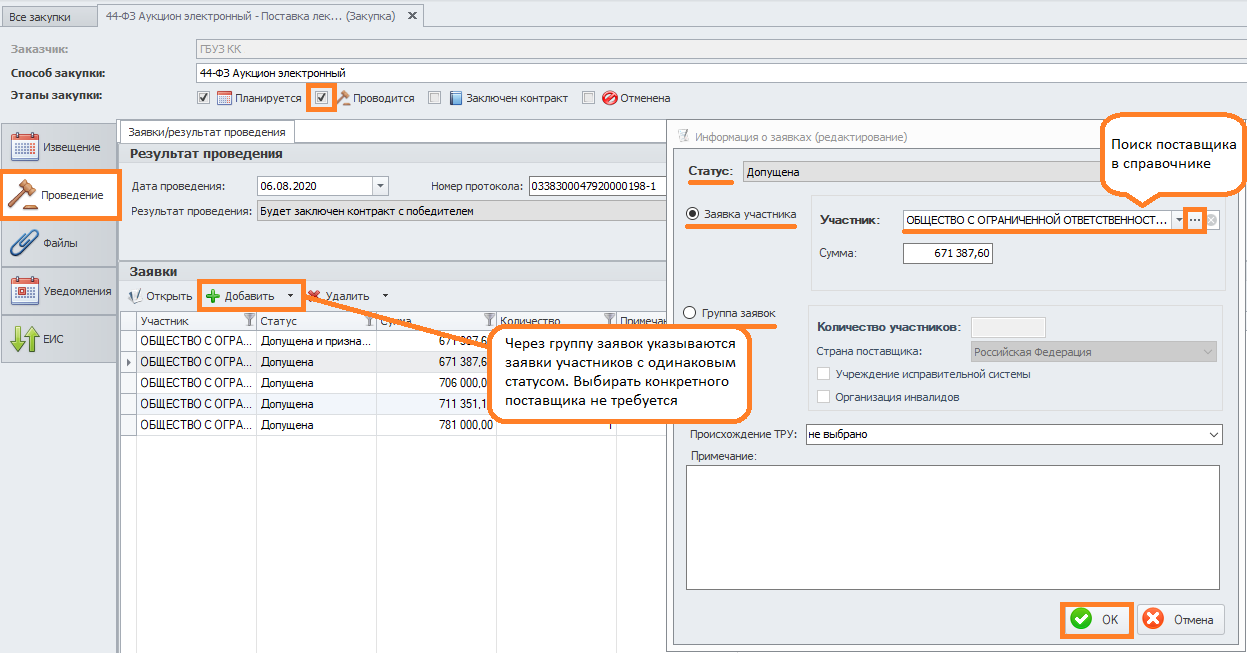Open supplier lookup via the ellipsis button

pyautogui.click(x=1194, y=220)
